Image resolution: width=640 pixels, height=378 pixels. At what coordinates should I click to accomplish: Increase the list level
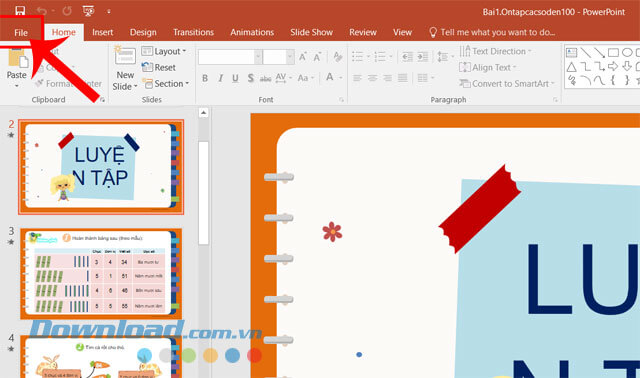[422, 57]
